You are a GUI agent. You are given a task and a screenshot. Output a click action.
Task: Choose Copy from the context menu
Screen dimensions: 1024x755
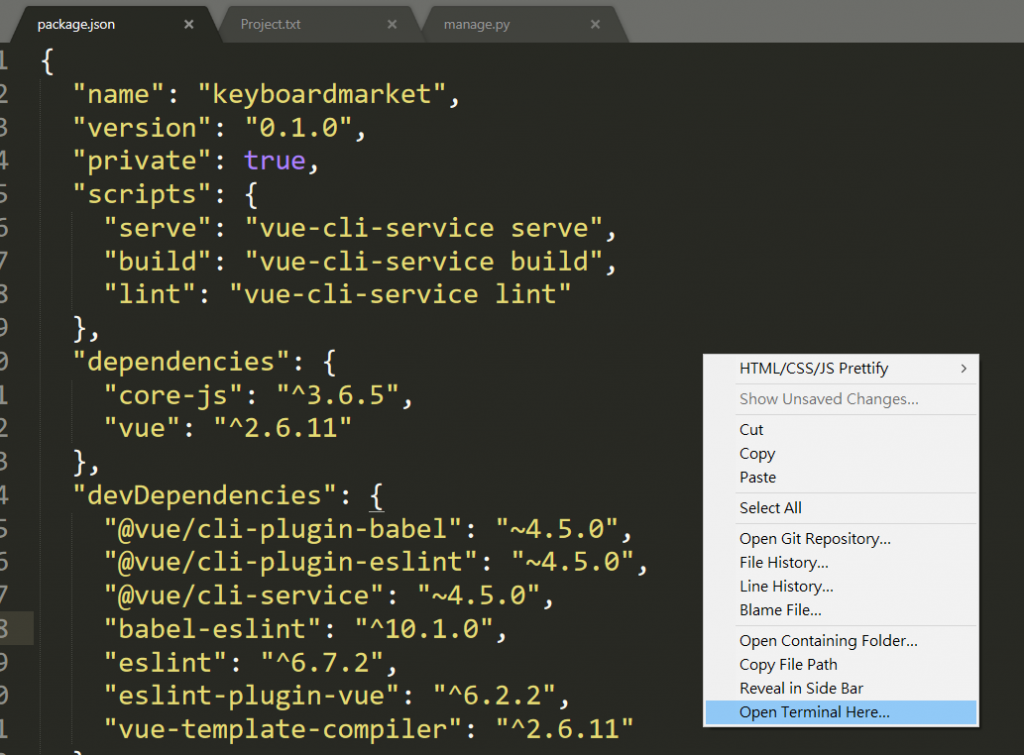pos(841,453)
